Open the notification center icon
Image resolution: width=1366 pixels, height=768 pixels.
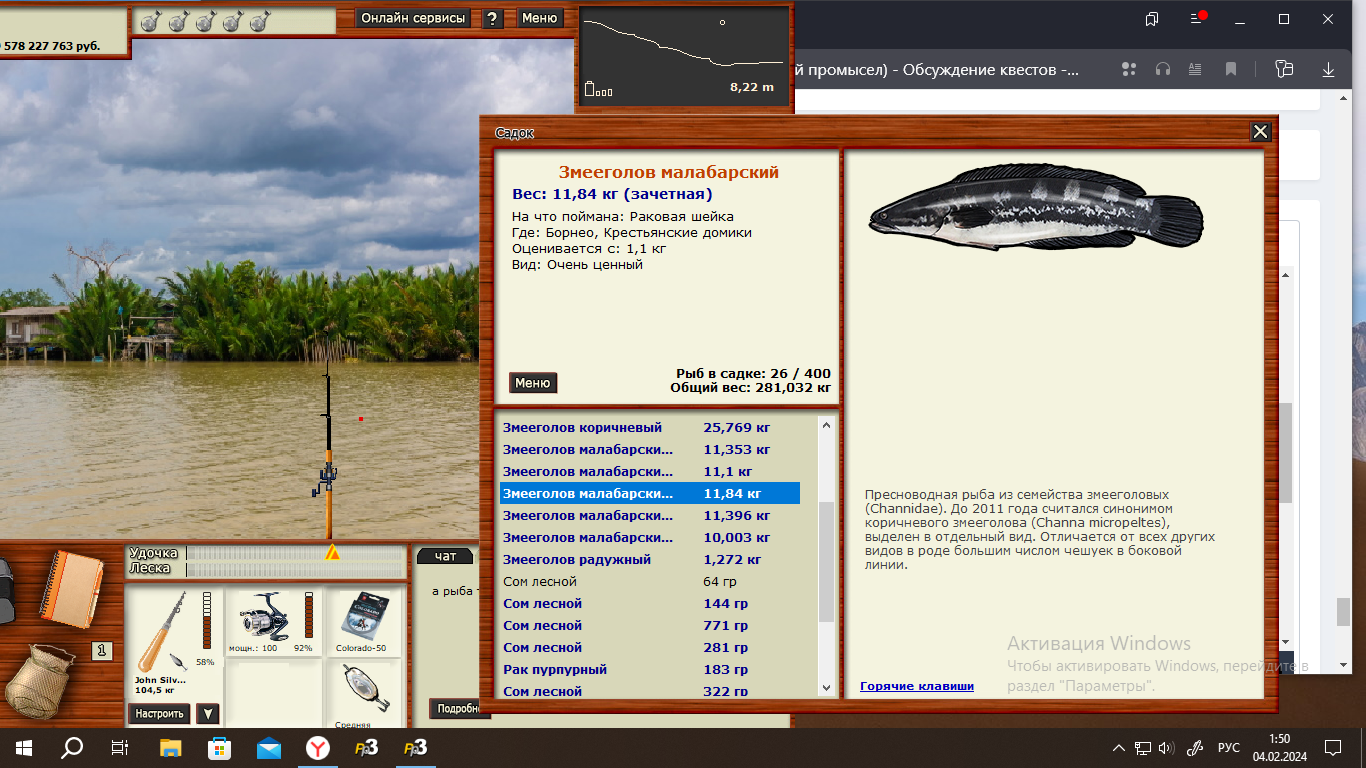pyautogui.click(x=1332, y=748)
